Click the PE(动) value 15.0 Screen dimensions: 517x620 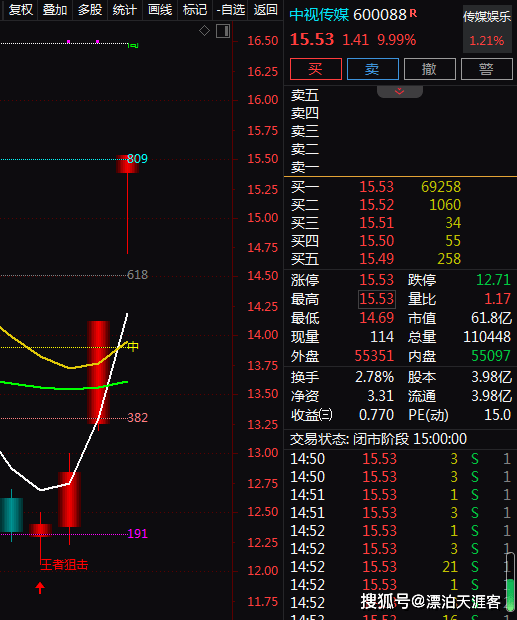tap(498, 415)
